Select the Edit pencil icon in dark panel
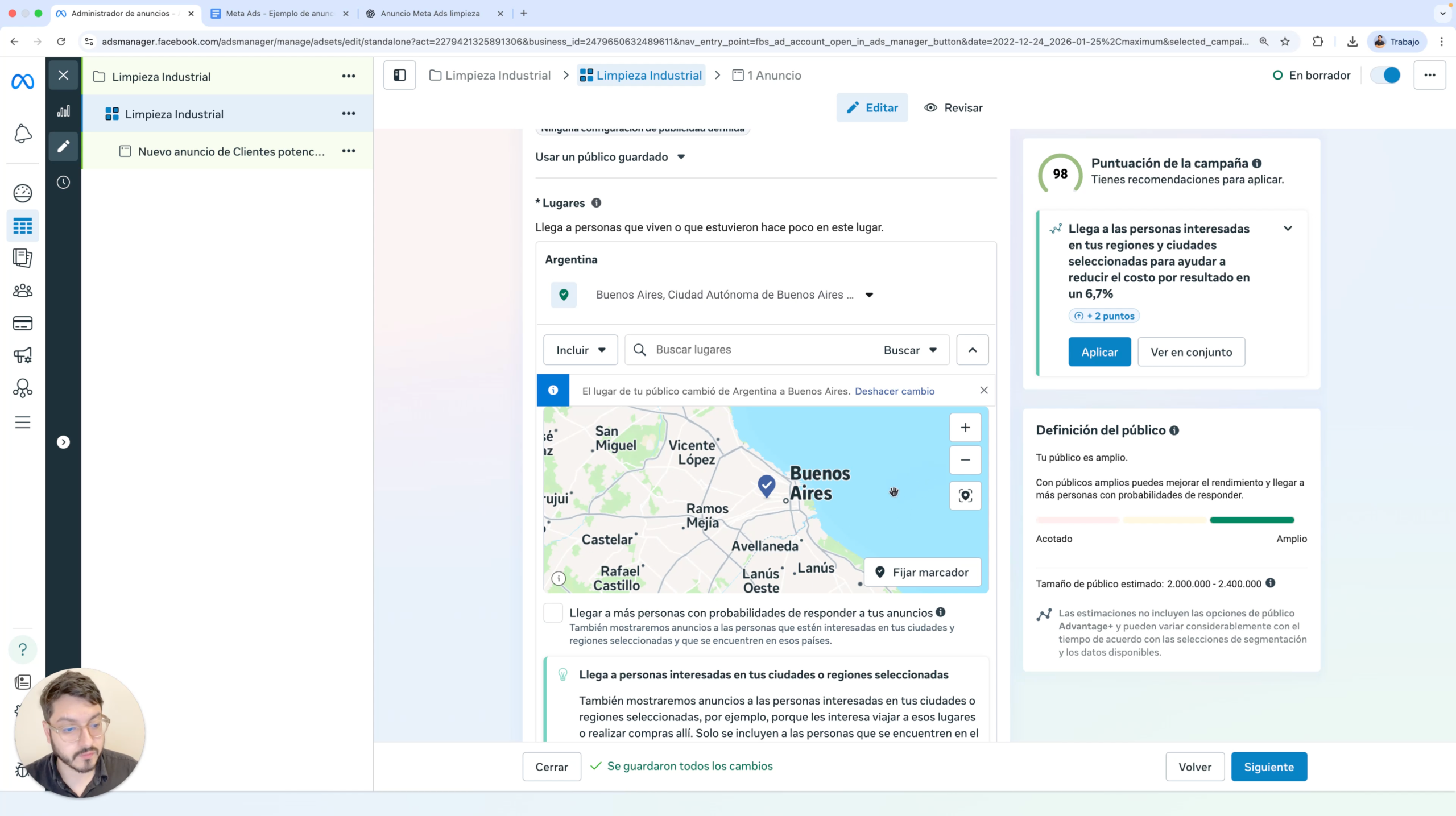The image size is (1456, 816). [63, 146]
